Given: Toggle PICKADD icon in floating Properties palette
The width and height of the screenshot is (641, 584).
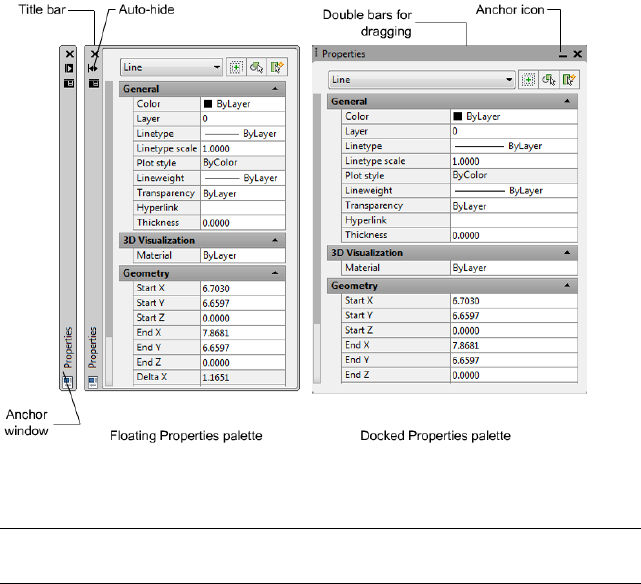Looking at the screenshot, I should [x=236, y=67].
